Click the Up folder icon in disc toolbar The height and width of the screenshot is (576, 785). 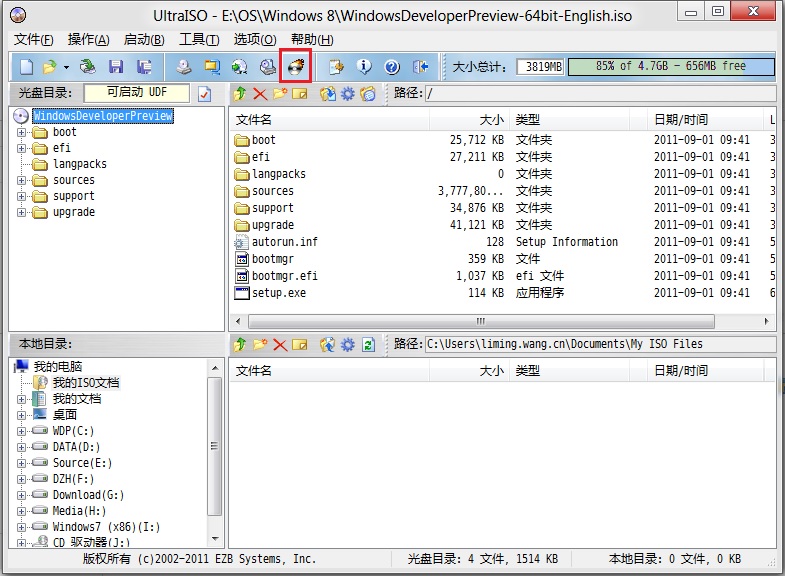(x=240, y=94)
